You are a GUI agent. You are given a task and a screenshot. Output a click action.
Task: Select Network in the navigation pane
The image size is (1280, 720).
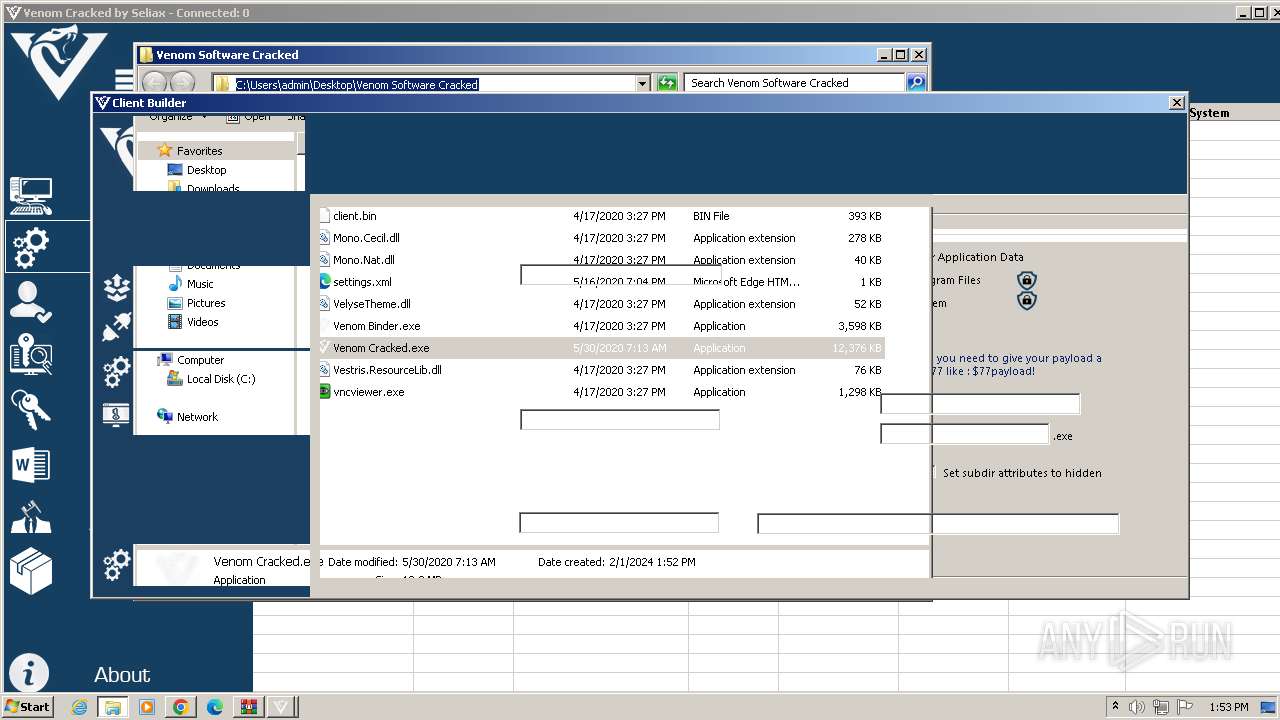click(x=197, y=417)
